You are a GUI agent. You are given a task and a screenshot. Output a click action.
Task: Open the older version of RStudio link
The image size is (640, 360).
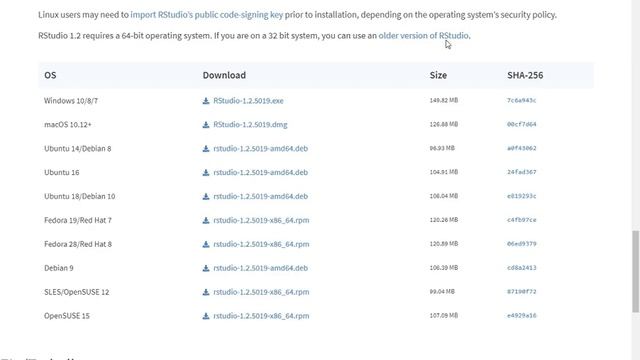click(x=424, y=36)
